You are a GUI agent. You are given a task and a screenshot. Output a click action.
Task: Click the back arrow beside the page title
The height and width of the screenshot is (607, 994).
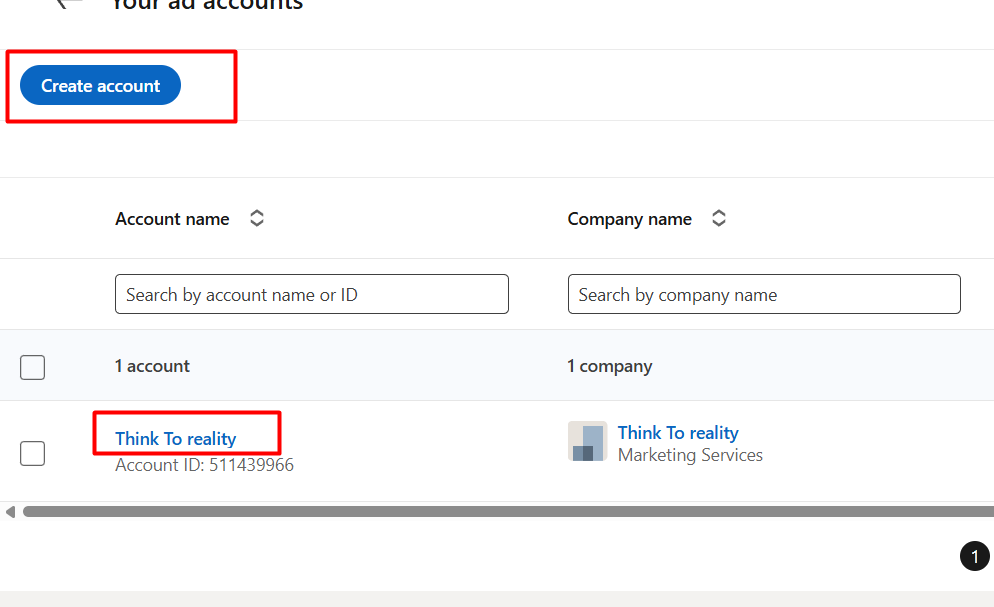(68, 4)
